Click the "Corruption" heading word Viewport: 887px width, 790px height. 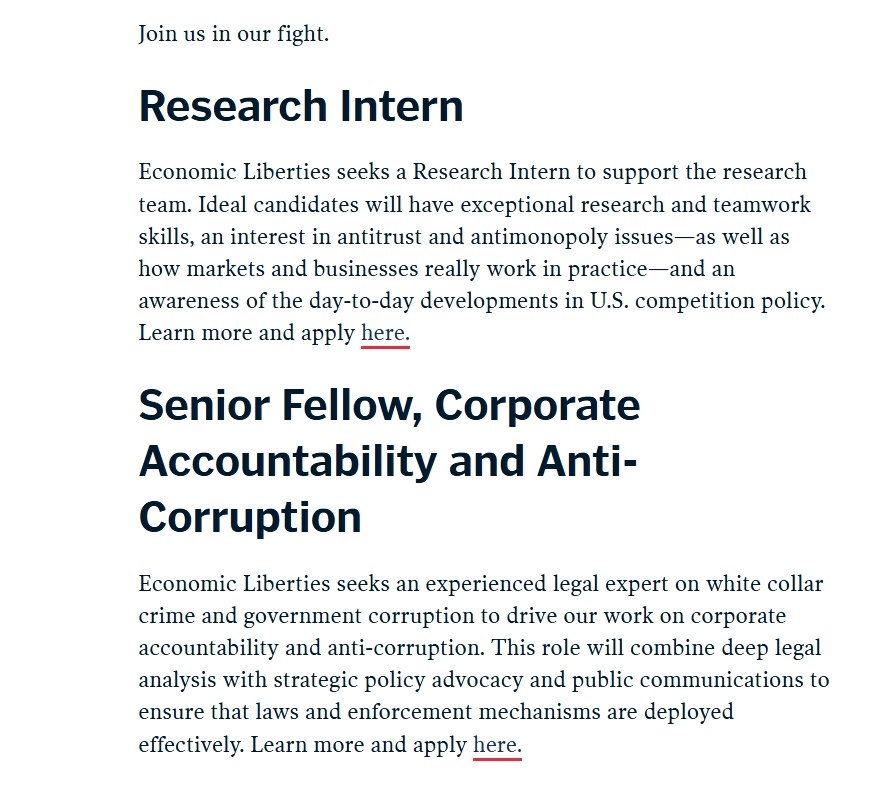(250, 517)
